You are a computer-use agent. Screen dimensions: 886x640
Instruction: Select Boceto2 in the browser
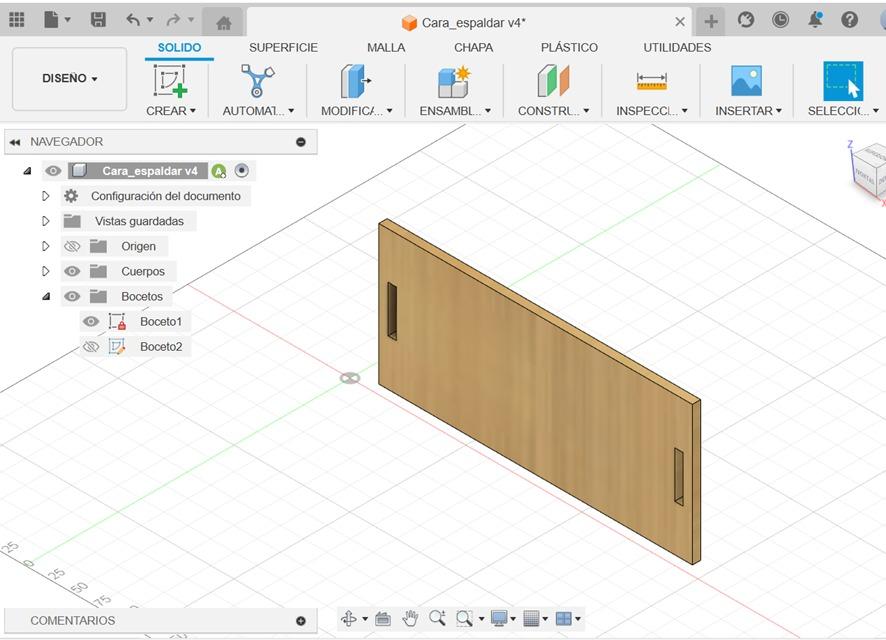point(161,346)
